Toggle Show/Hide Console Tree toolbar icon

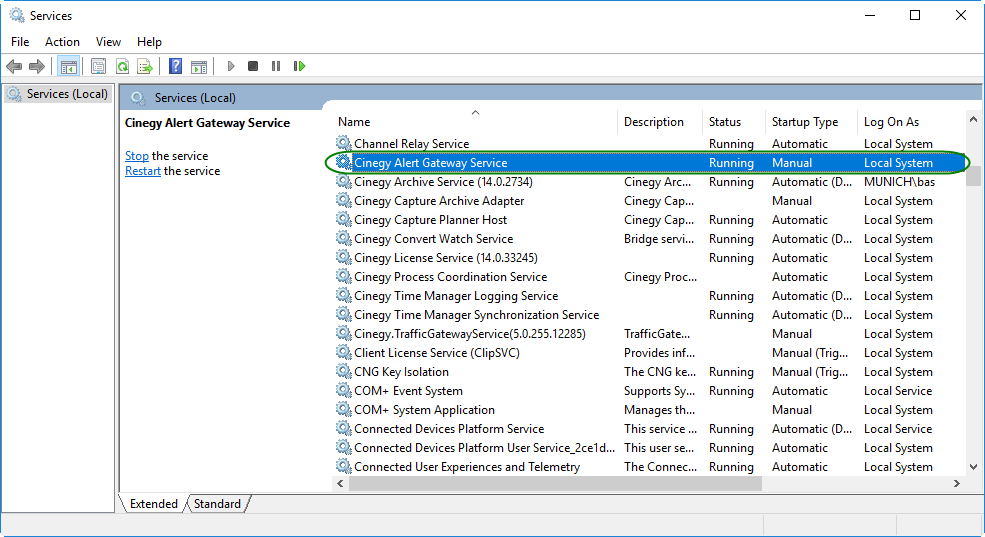click(68, 66)
